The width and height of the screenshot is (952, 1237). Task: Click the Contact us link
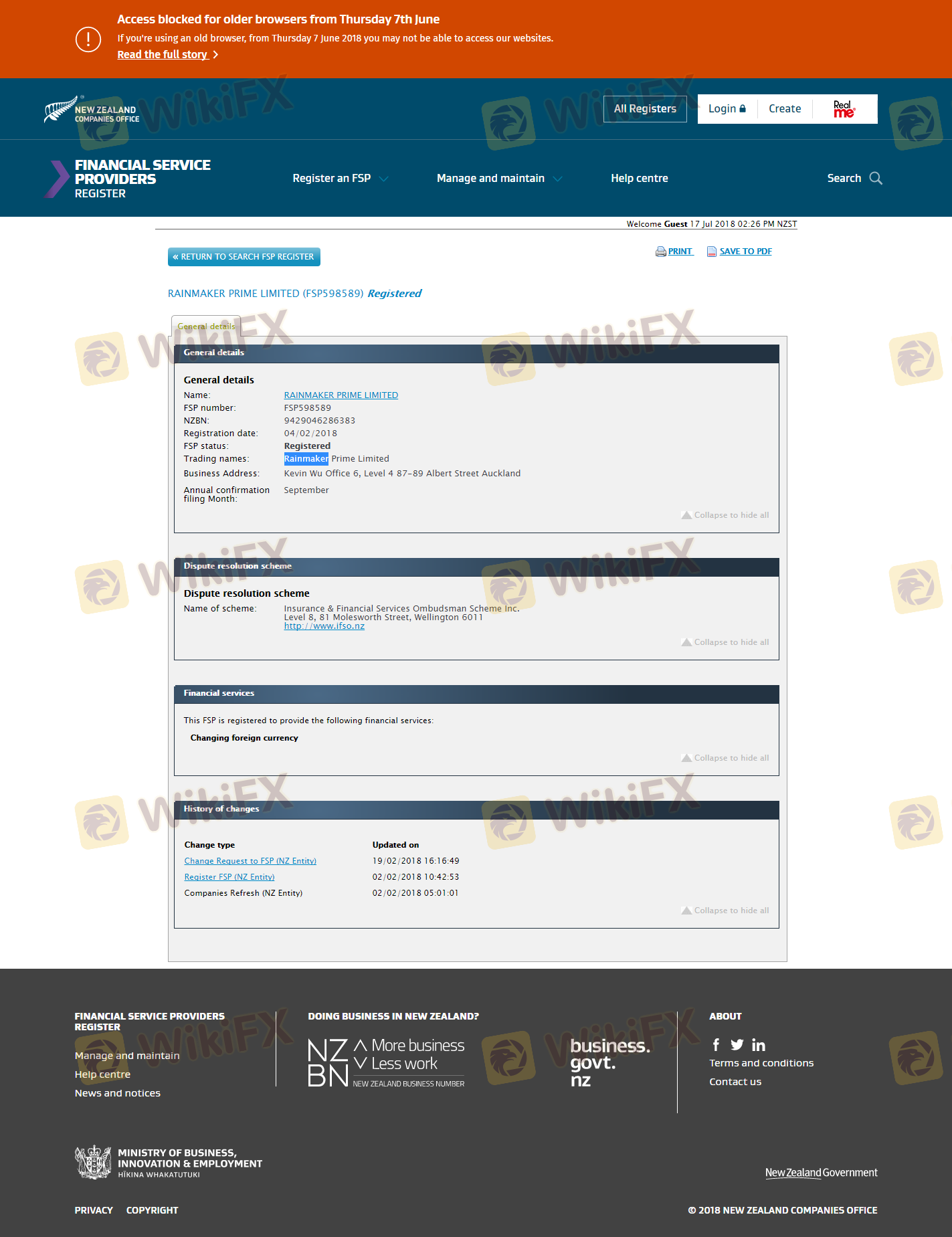coord(735,1082)
